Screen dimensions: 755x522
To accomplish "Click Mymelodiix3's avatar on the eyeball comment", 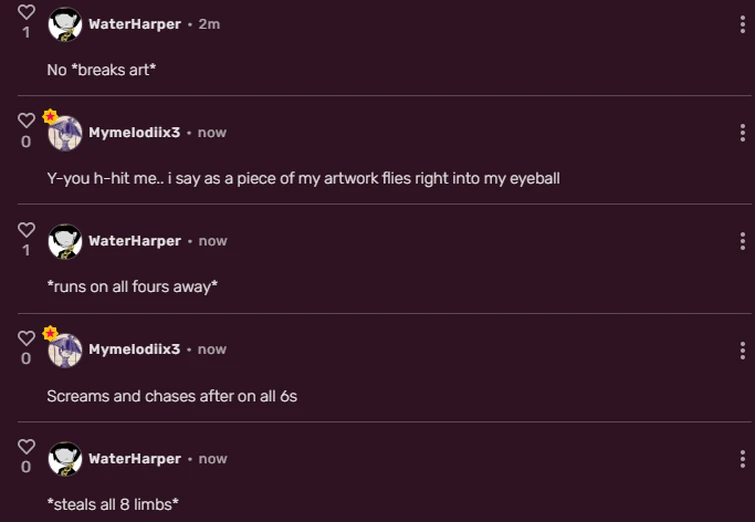I will click(65, 132).
